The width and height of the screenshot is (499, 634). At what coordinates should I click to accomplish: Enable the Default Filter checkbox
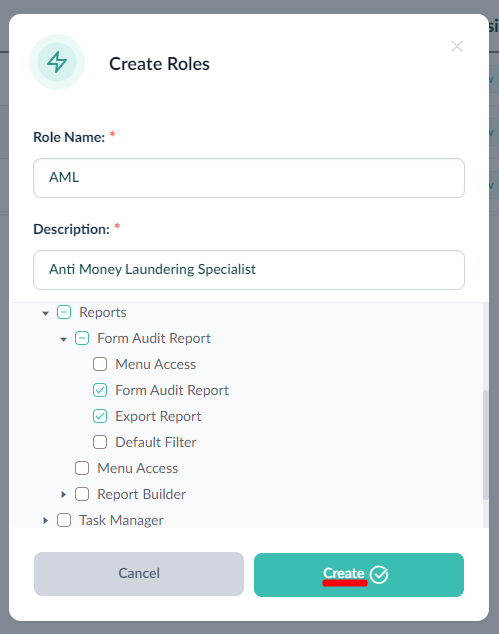[x=100, y=442]
